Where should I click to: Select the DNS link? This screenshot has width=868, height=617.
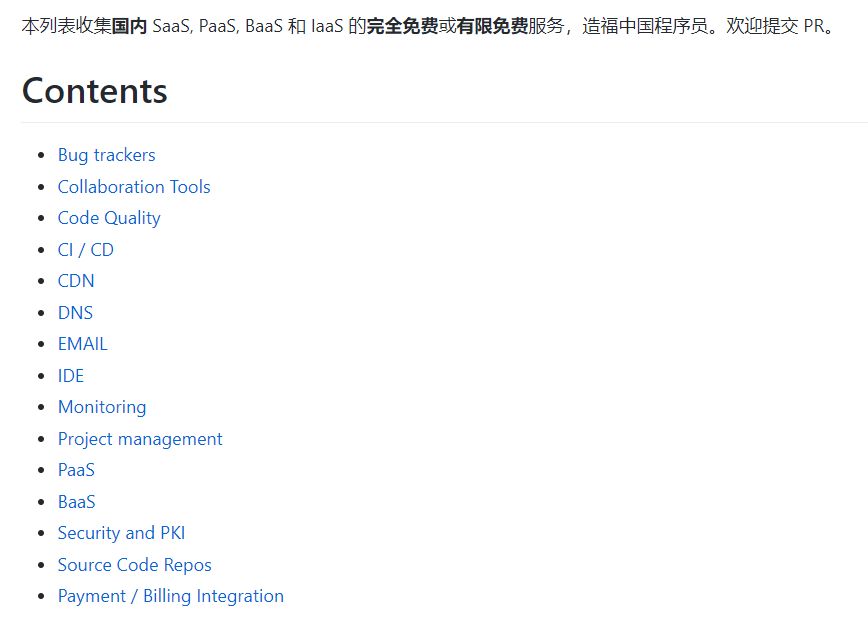click(x=75, y=313)
